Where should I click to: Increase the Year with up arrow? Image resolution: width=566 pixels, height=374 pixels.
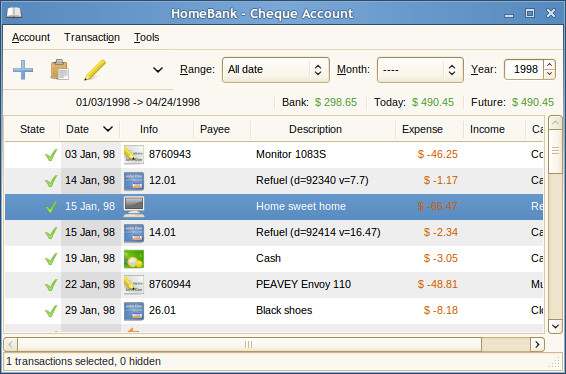click(549, 65)
